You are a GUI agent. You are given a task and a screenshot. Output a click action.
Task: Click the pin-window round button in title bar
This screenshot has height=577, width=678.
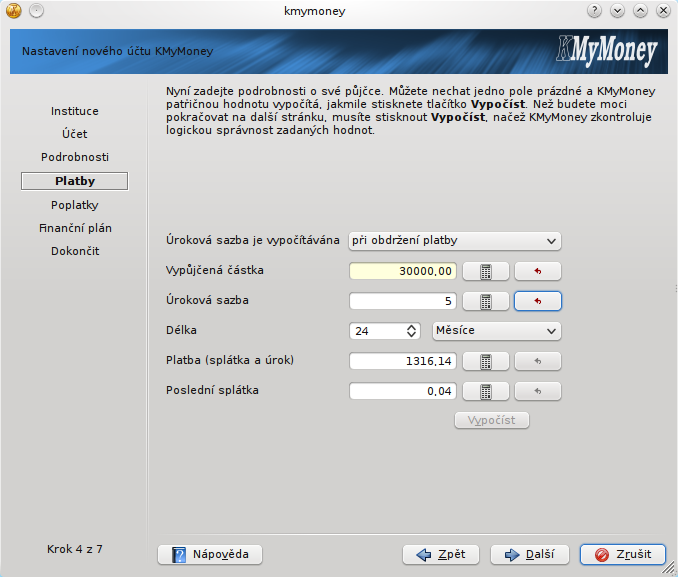click(36, 11)
